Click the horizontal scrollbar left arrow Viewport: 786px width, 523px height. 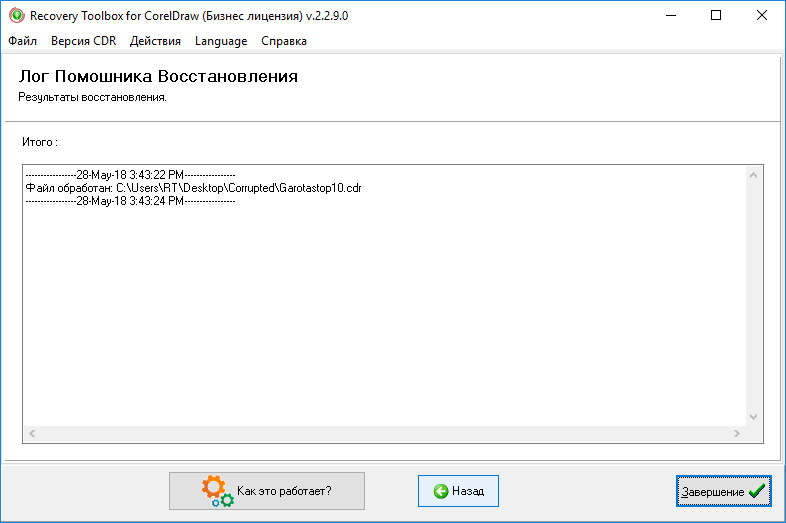click(32, 433)
